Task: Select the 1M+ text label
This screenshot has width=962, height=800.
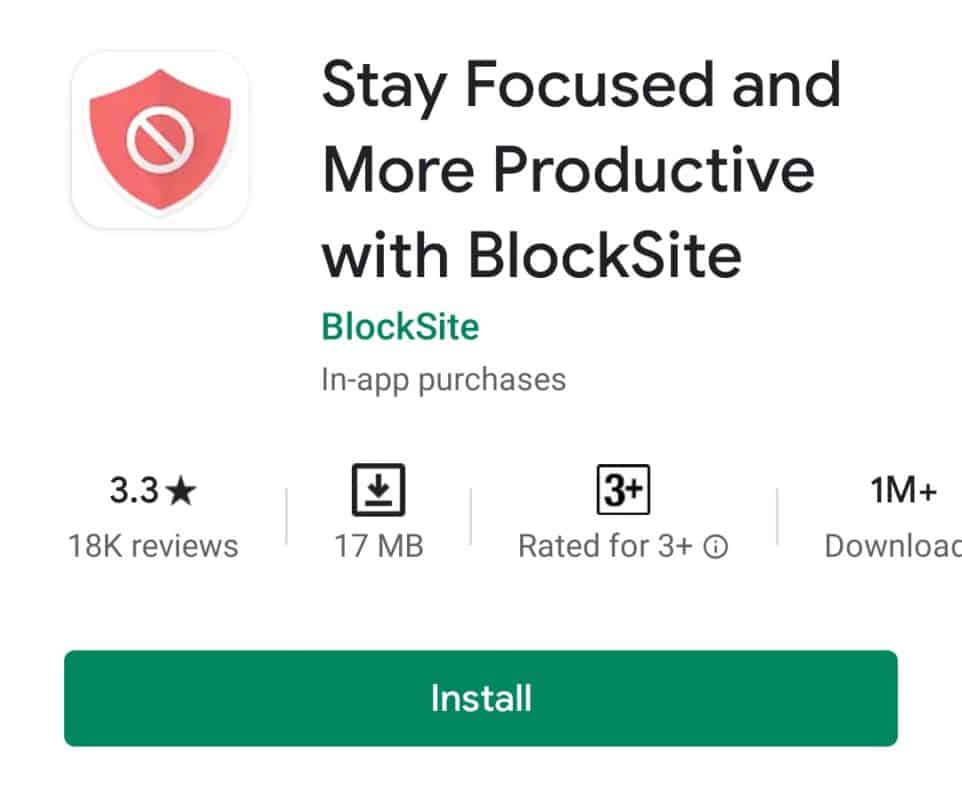Action: coord(901,489)
